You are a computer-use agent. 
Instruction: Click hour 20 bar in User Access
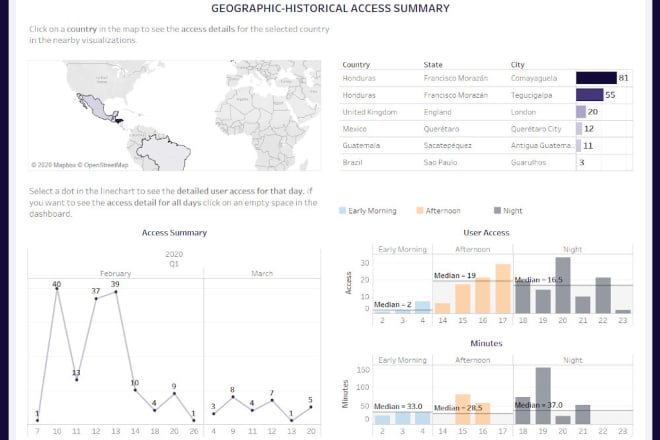(563, 285)
